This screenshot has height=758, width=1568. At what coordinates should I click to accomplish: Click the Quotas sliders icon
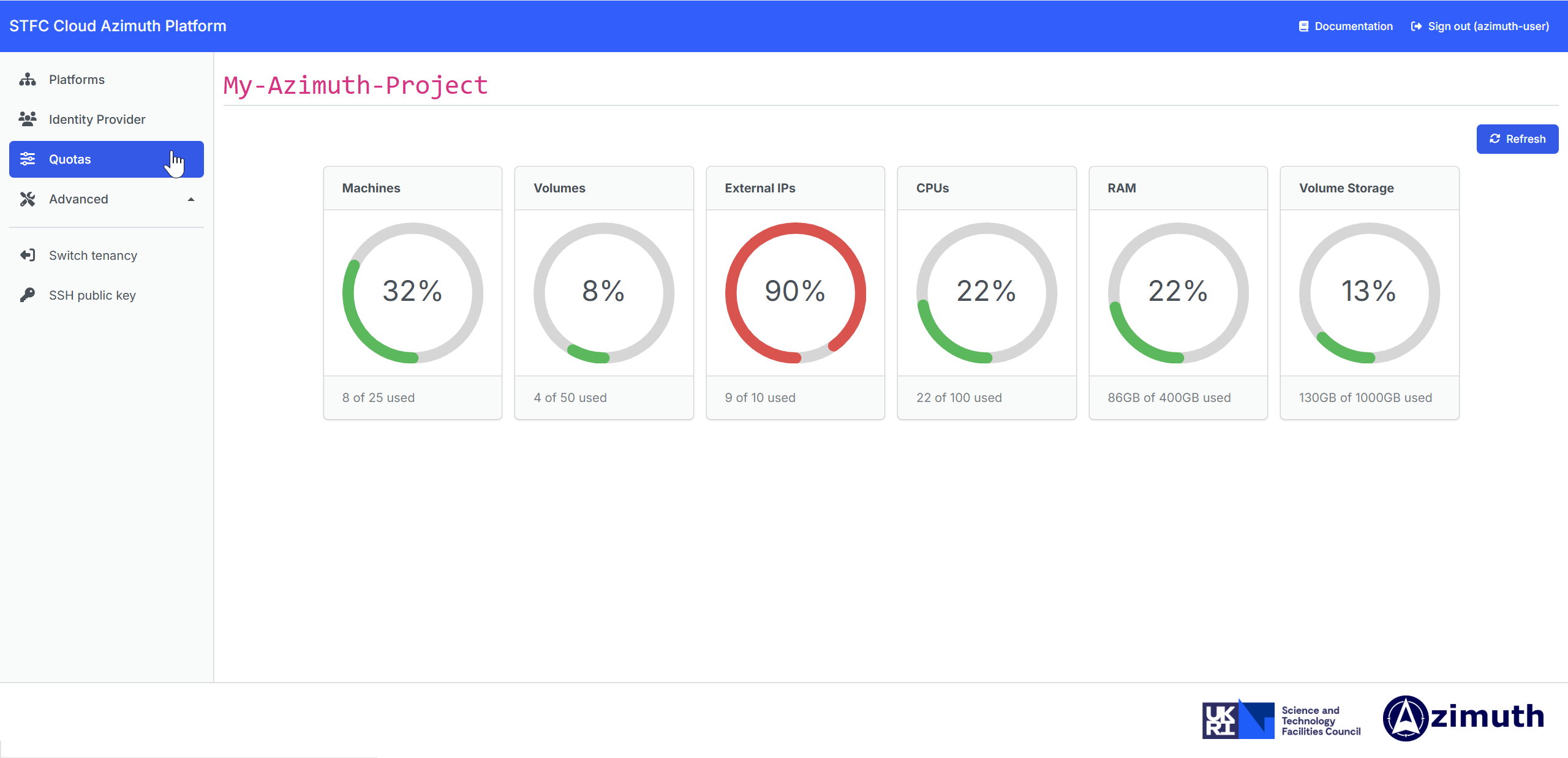(x=28, y=159)
